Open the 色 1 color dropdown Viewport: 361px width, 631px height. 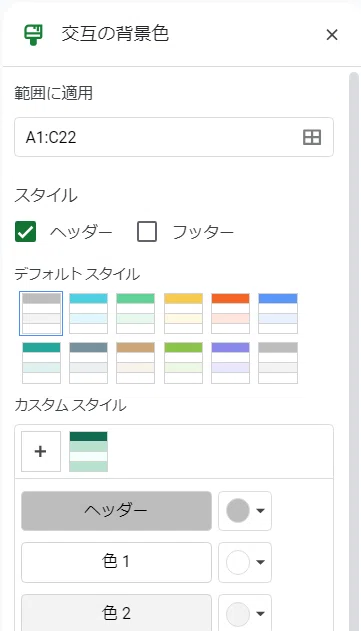coord(245,562)
